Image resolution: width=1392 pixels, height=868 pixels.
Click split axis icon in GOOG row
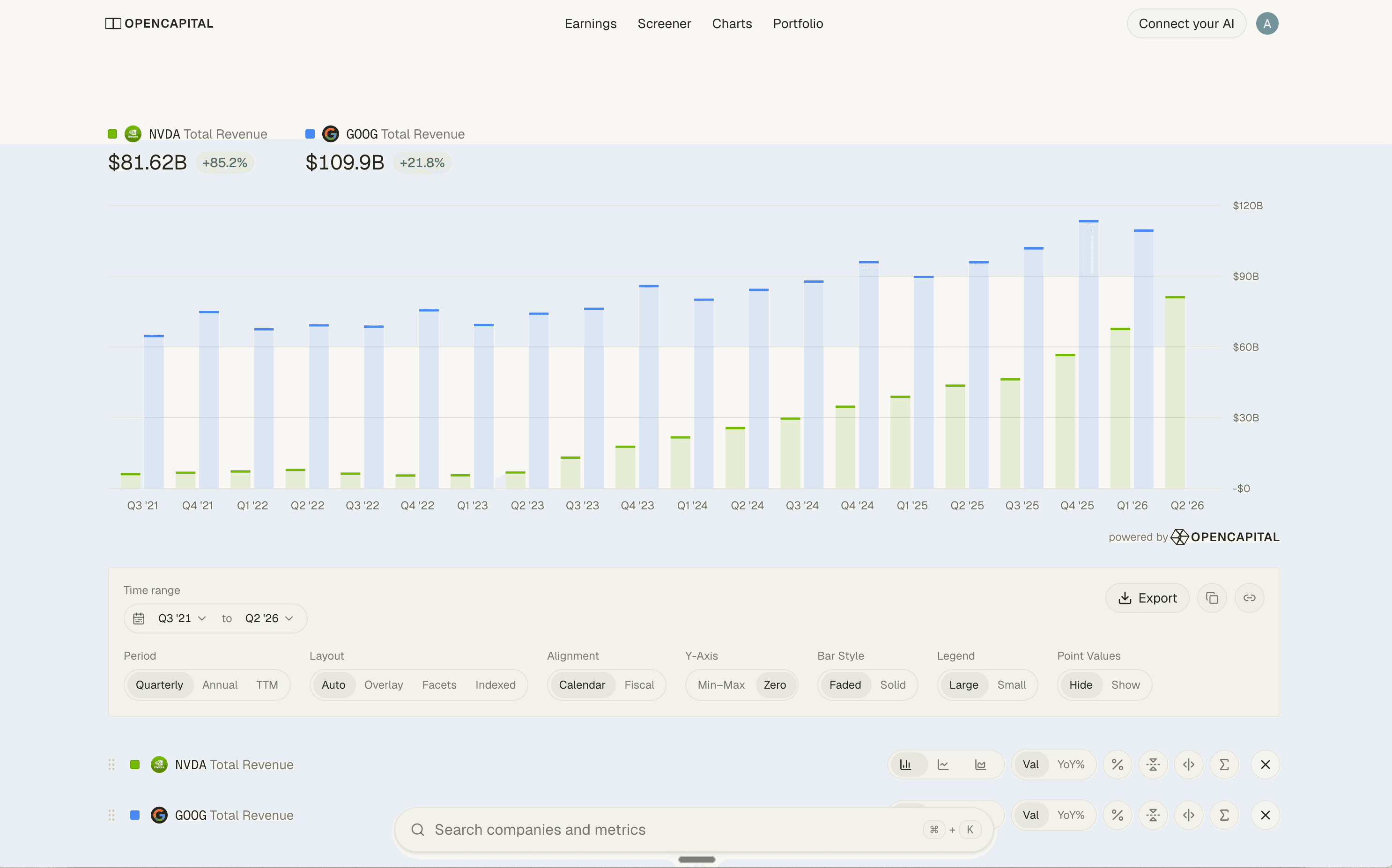tap(1188, 815)
